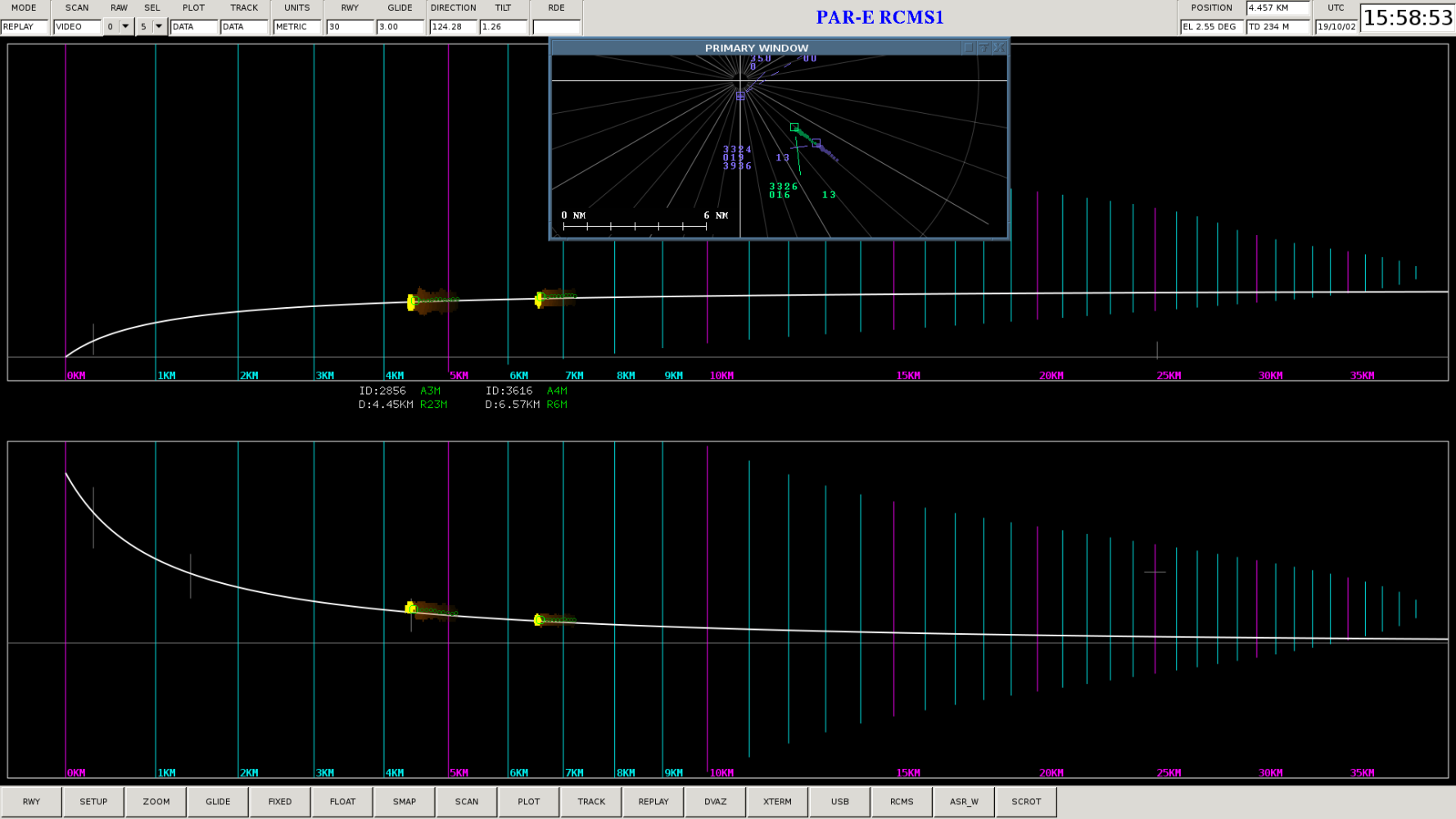Click the TRACK button in bottom bar
Viewport: 1456px width, 819px height.
591,802
